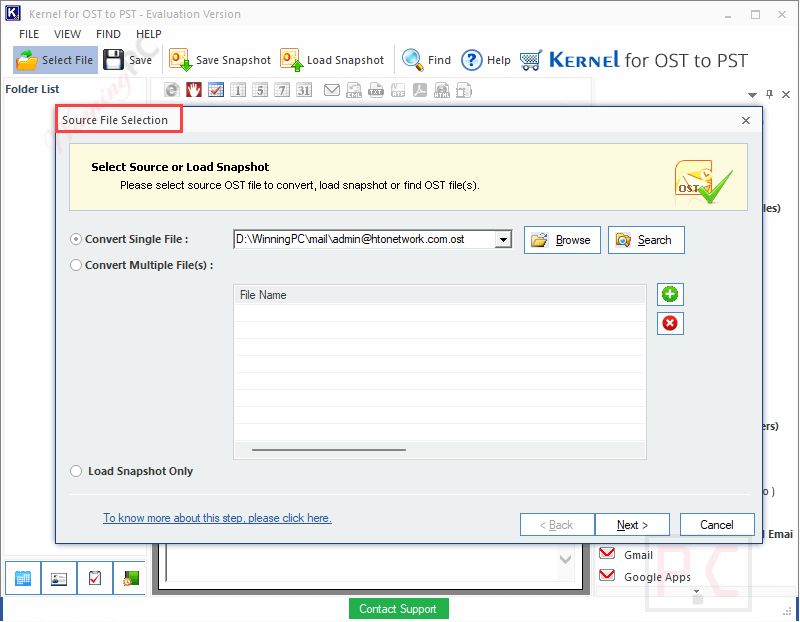Open the Journal view icon

coord(131,578)
